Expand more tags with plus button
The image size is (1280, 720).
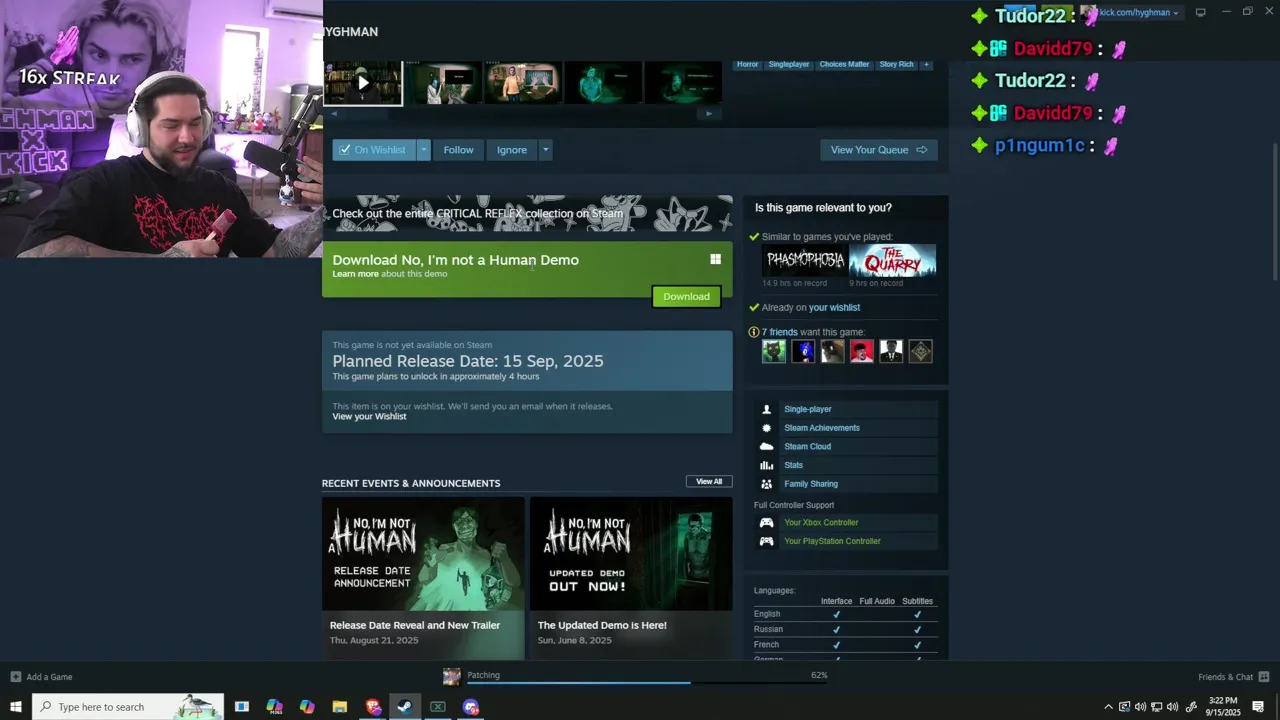click(x=926, y=64)
